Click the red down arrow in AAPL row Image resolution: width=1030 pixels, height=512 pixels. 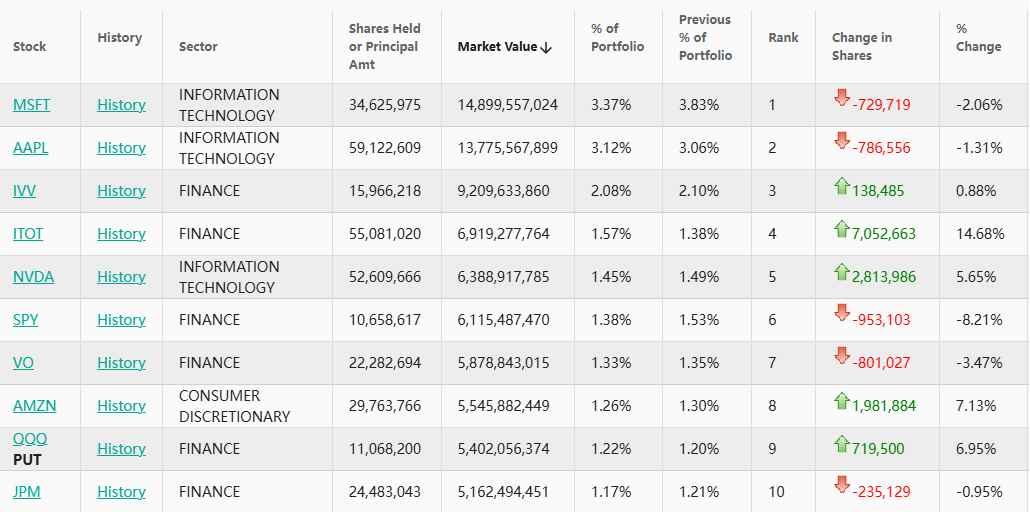click(841, 141)
